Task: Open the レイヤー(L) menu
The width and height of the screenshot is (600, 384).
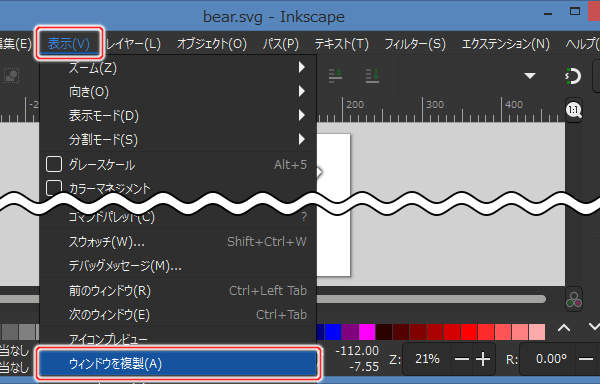Action: [133, 44]
